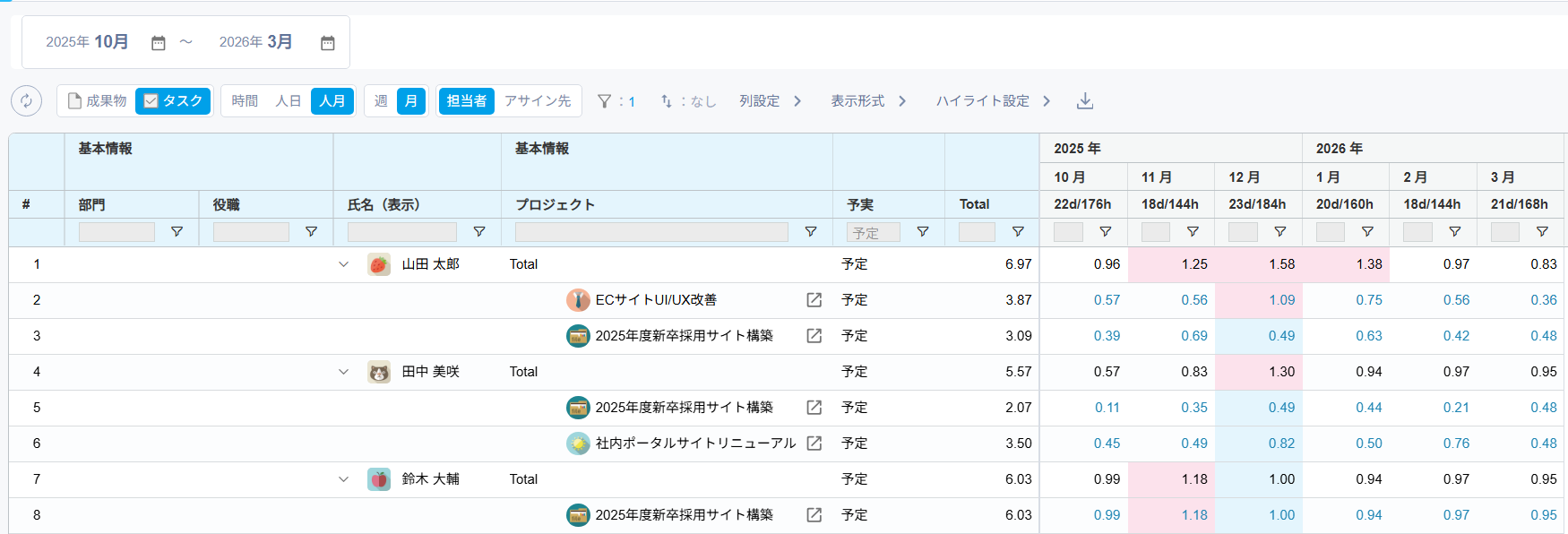Open calendar picker for start month
This screenshot has height=534, width=1568.
point(159,43)
